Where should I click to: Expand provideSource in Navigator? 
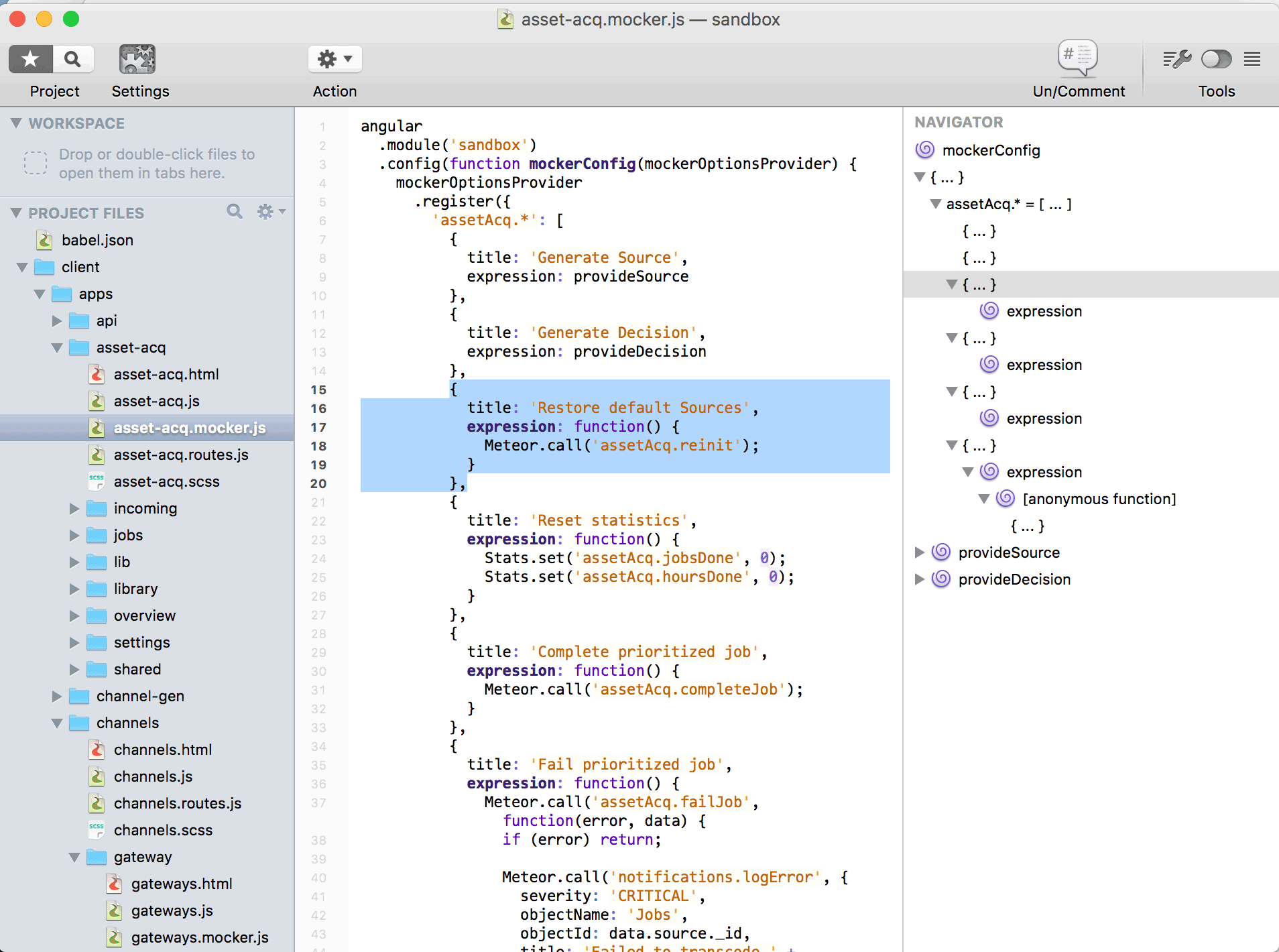pos(920,552)
